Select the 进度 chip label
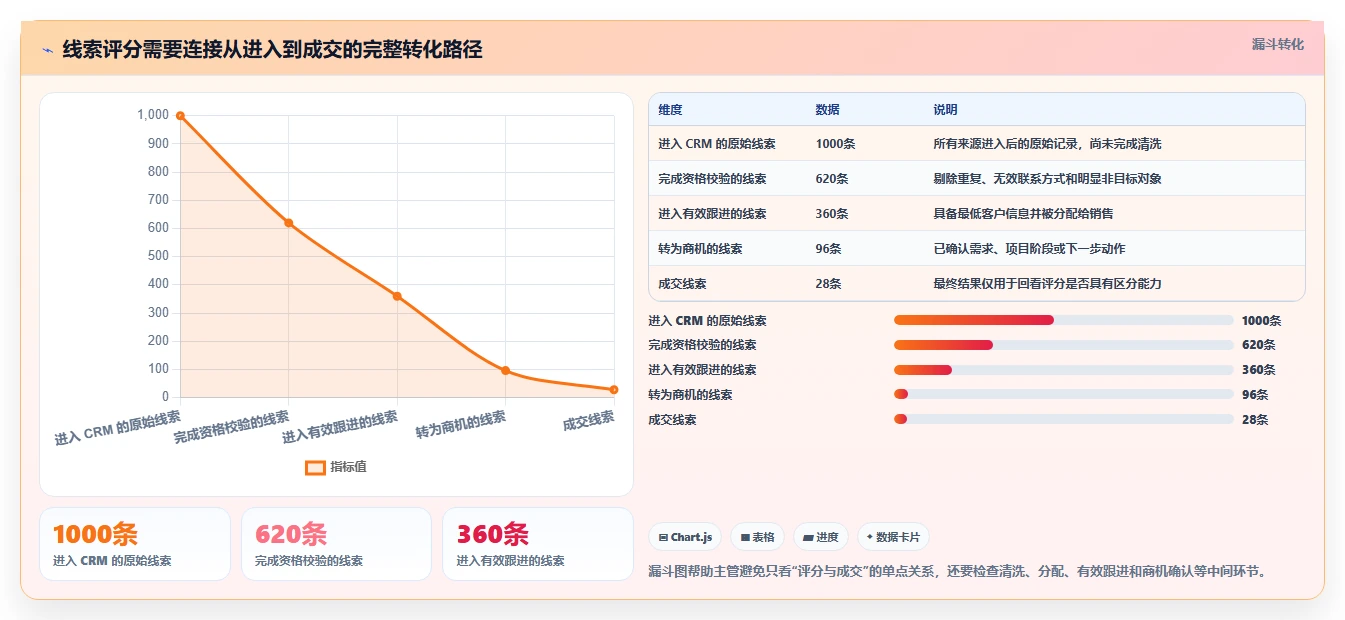This screenshot has width=1345, height=620. pos(827,537)
